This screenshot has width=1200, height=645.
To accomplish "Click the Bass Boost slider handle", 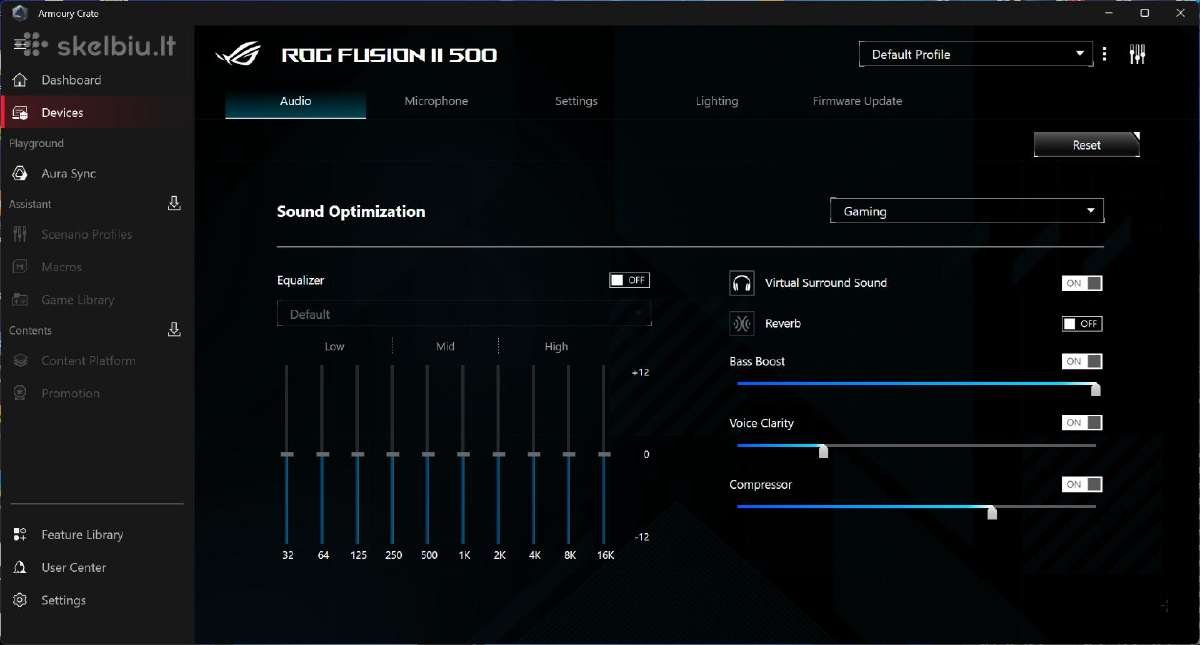I will click(1096, 389).
